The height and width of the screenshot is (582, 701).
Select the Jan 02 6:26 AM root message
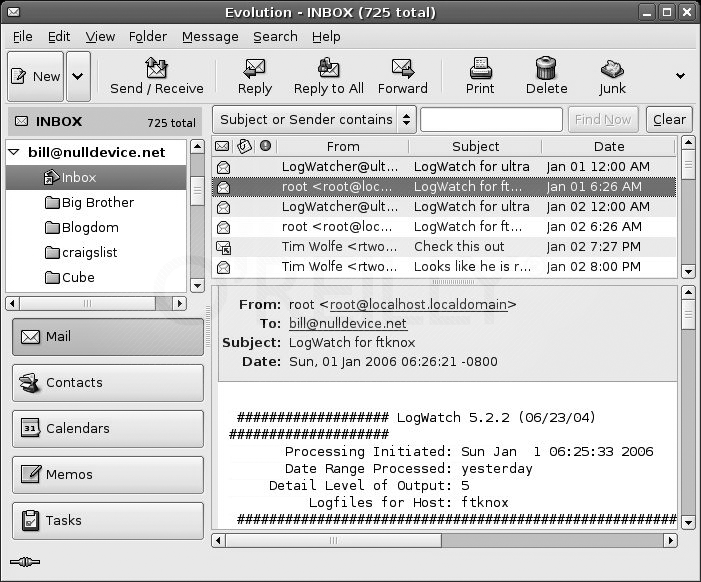coord(444,227)
